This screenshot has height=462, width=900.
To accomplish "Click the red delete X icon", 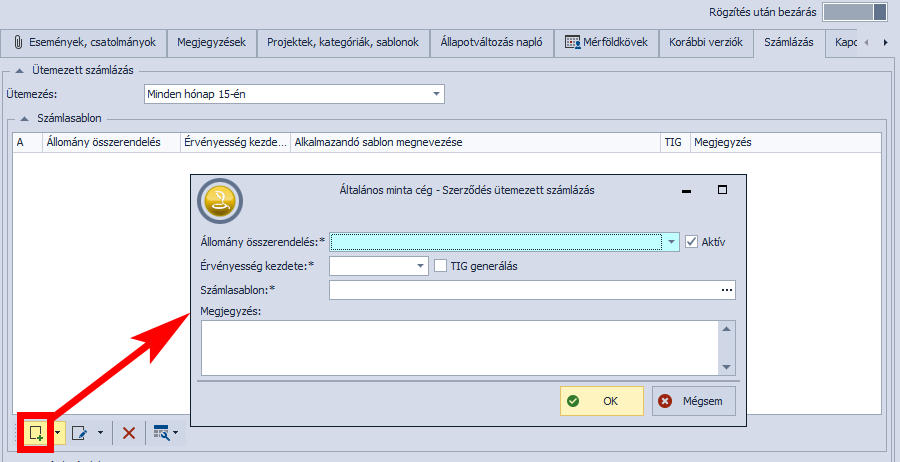I will (129, 433).
